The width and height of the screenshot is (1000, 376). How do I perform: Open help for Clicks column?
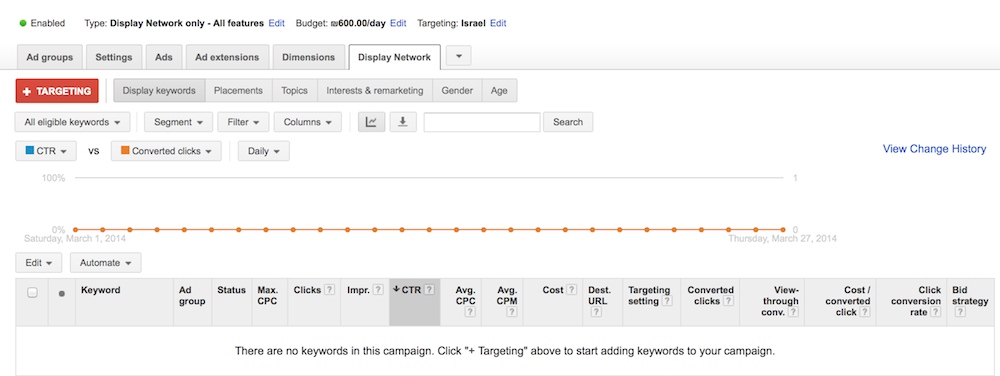point(329,289)
